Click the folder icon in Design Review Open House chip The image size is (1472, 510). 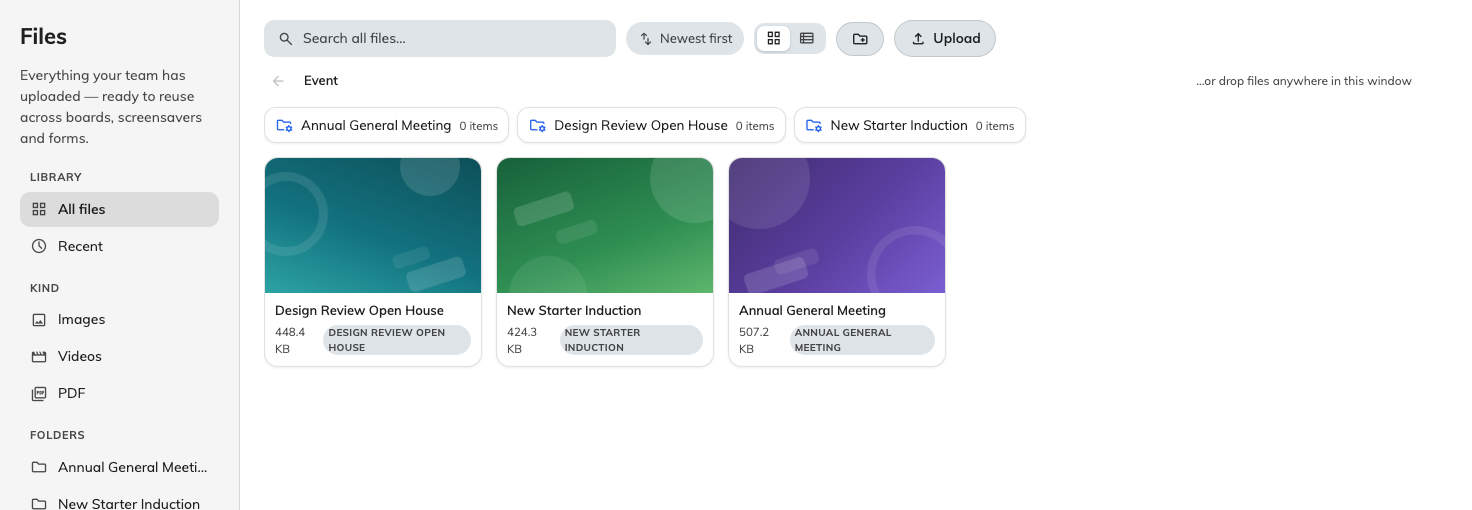[x=538, y=126]
